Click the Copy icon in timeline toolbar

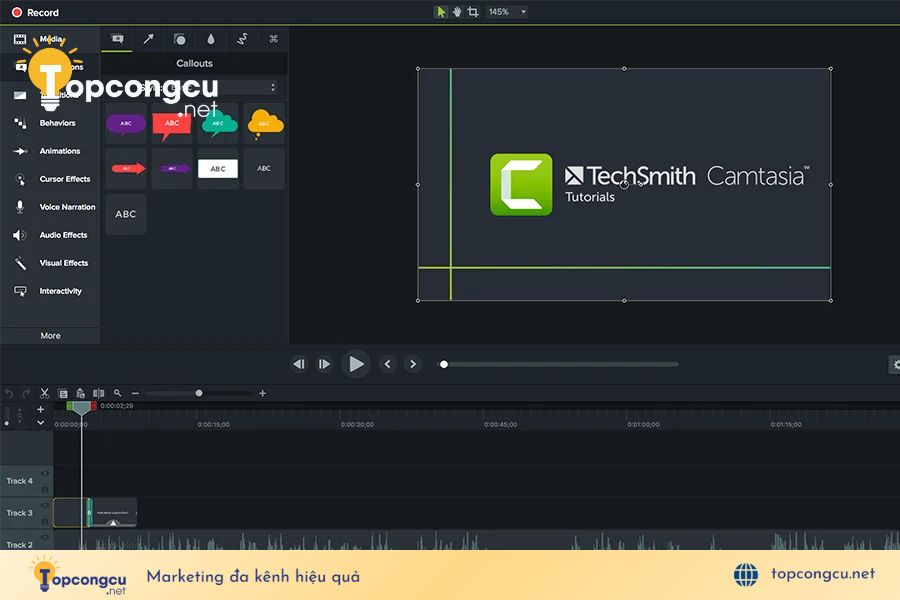pos(63,393)
